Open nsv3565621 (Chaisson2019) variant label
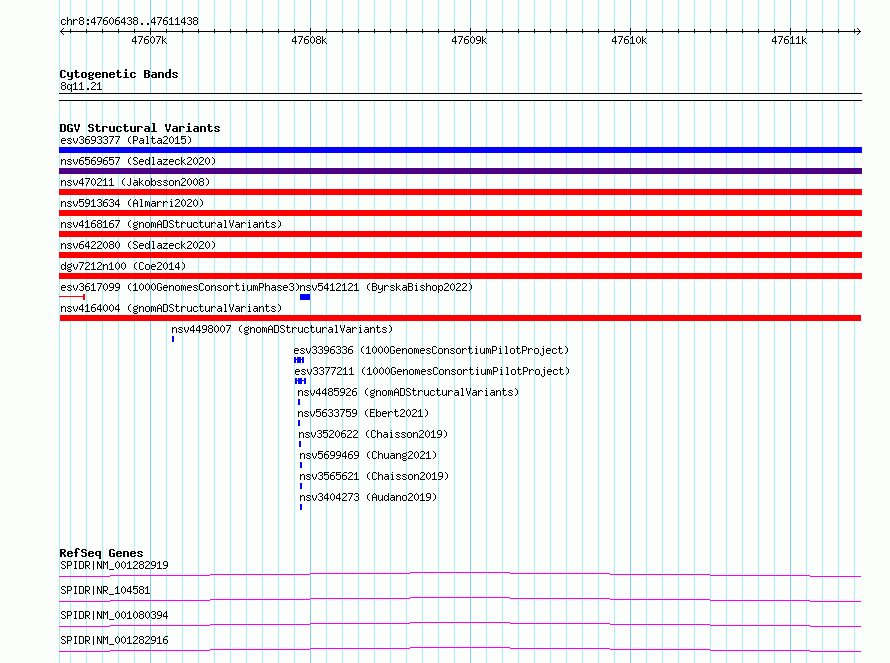 [374, 476]
